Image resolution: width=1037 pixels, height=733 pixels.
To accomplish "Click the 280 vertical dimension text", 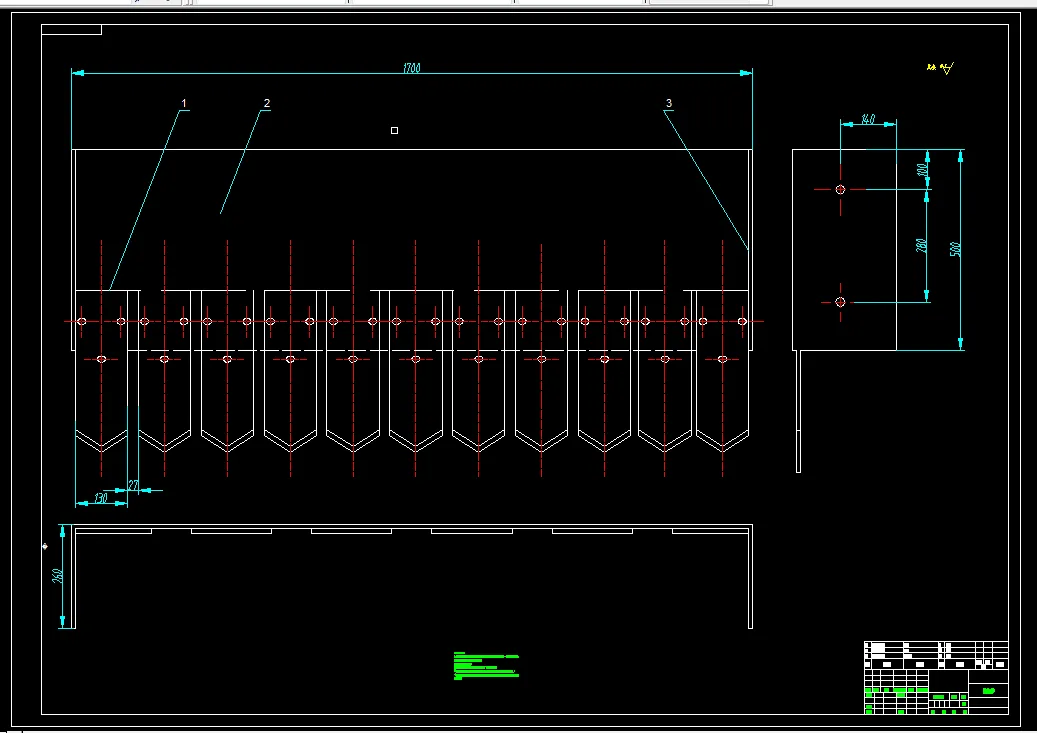I will tap(921, 245).
